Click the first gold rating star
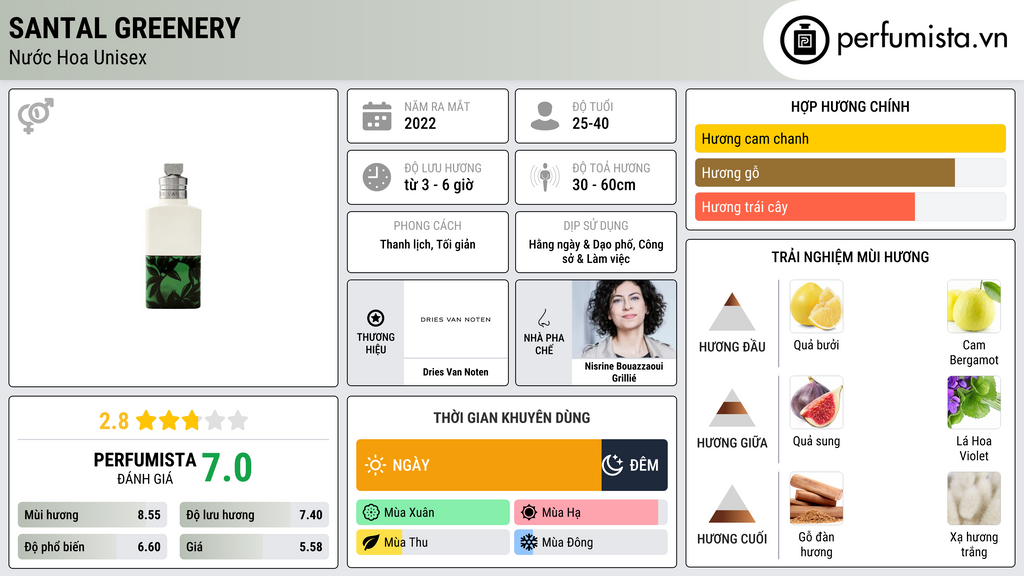Screen dimensions: 1024x576 146,420
